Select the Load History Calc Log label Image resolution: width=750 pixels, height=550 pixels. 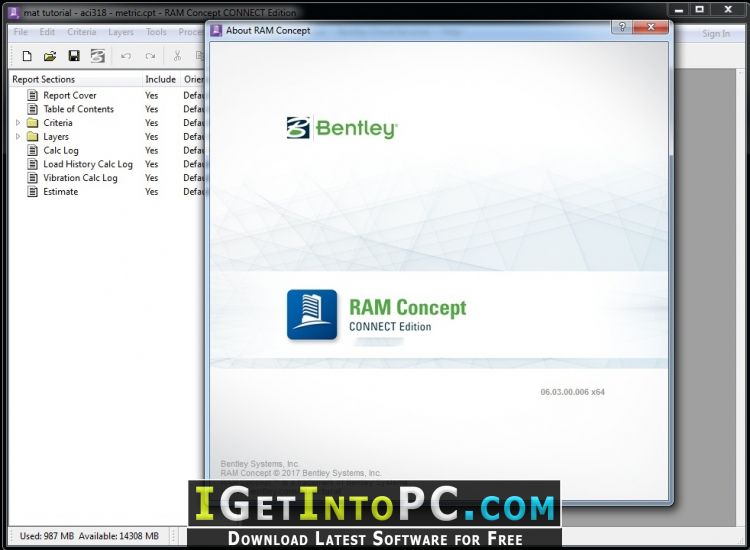[88, 164]
